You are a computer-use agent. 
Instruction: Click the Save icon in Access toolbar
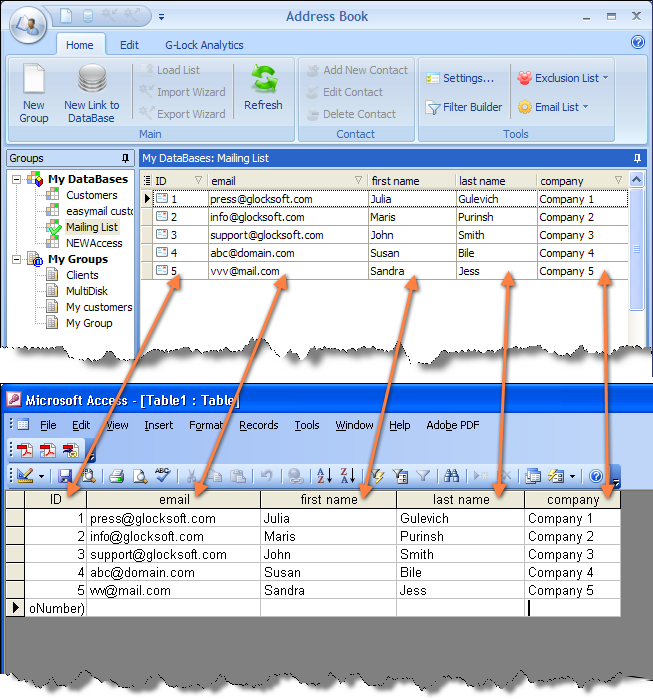65,476
